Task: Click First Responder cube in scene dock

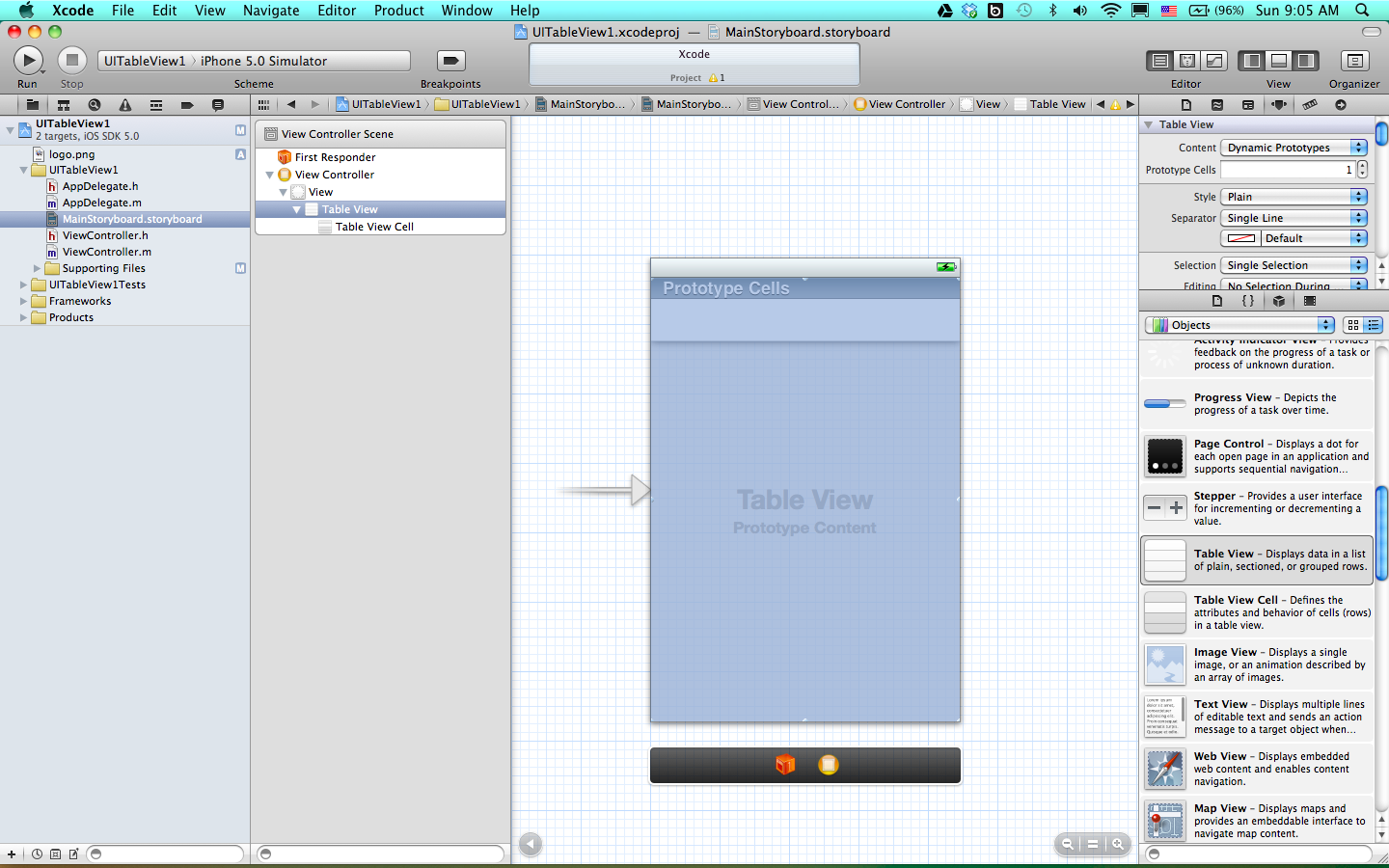Action: coord(785,765)
